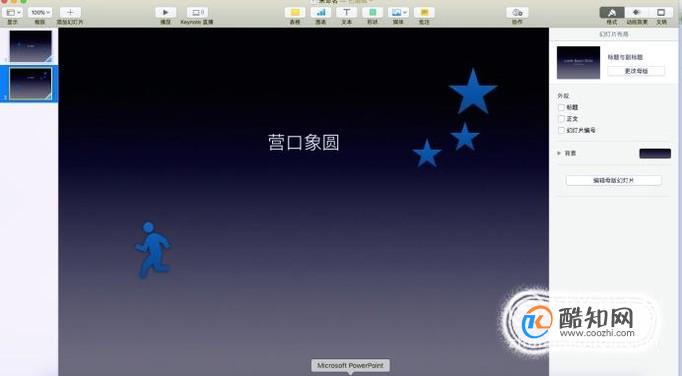This screenshot has width=682, height=376.
Task: Open the Shape insert icon
Action: (373, 13)
